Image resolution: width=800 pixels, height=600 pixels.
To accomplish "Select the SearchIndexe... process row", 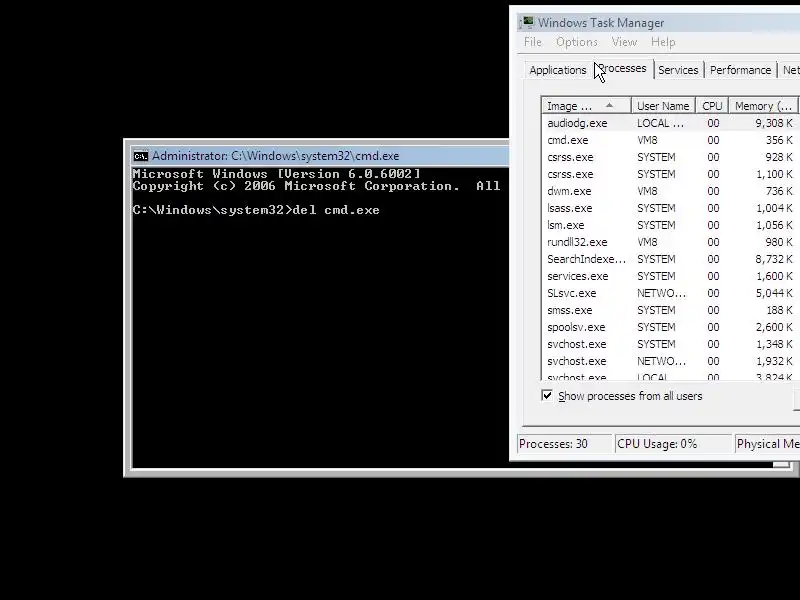I will click(670, 259).
